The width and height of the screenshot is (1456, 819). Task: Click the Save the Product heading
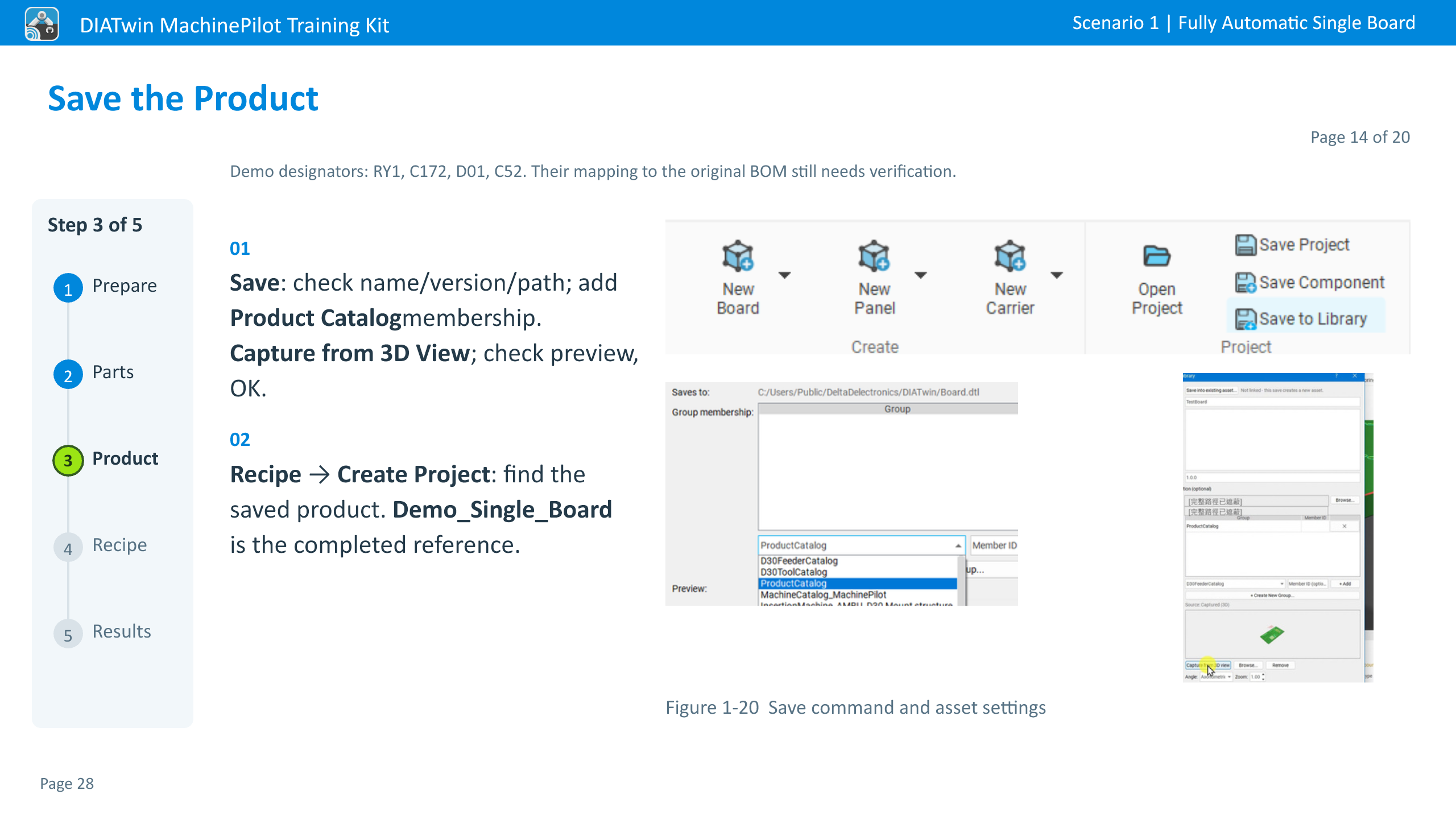[183, 98]
